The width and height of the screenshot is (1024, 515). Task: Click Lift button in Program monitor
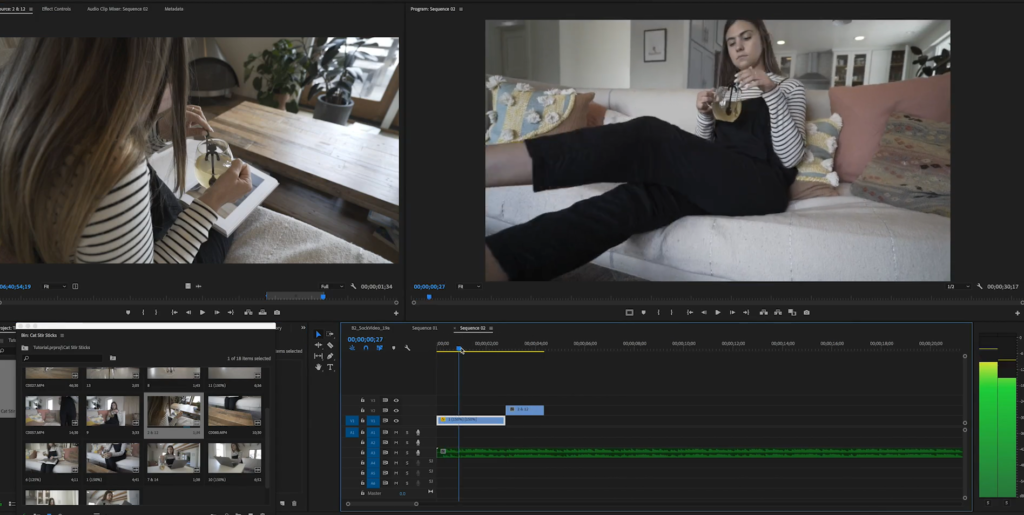point(763,313)
